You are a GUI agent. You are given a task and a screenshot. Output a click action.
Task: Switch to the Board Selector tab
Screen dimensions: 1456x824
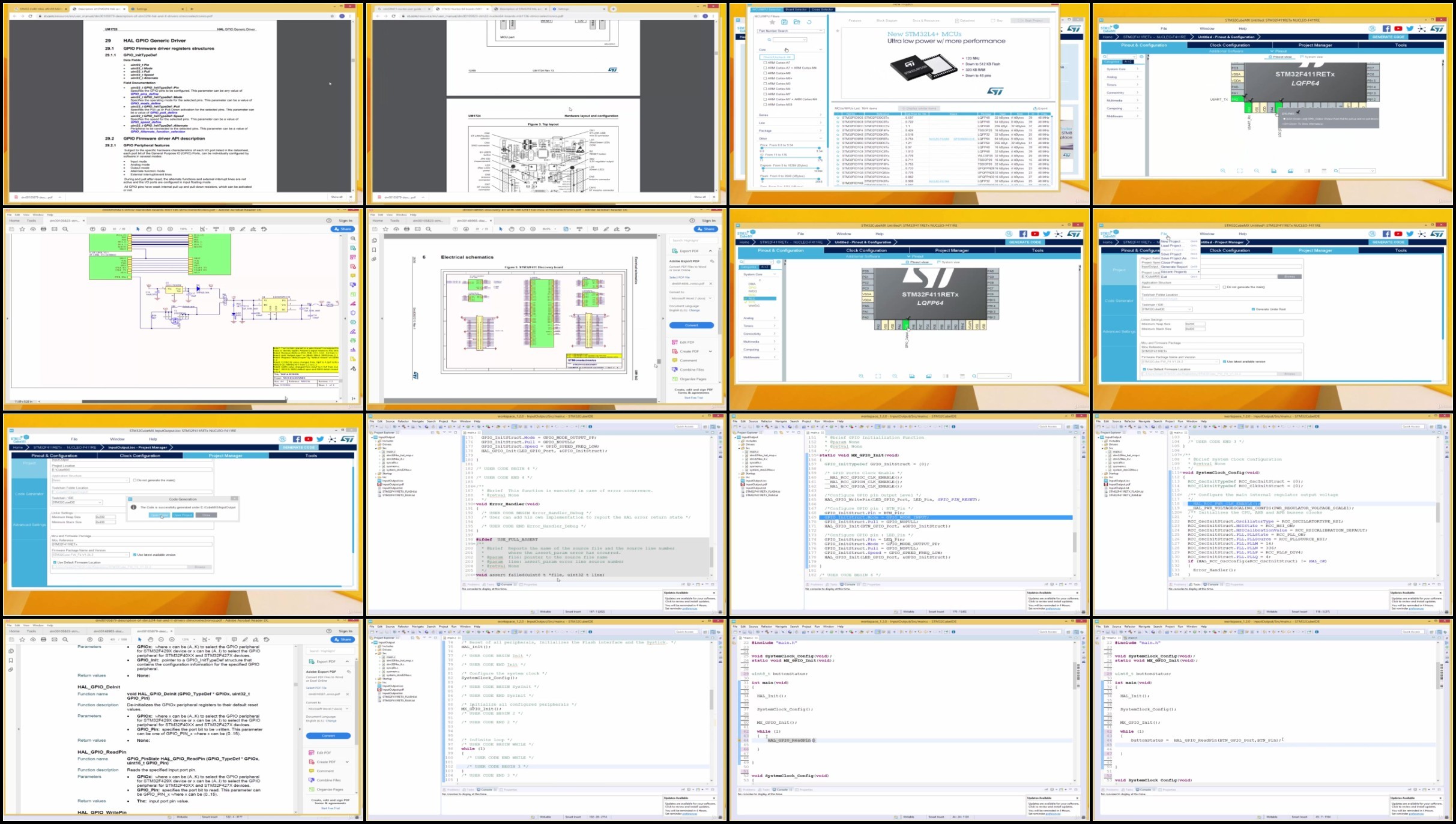click(x=796, y=10)
